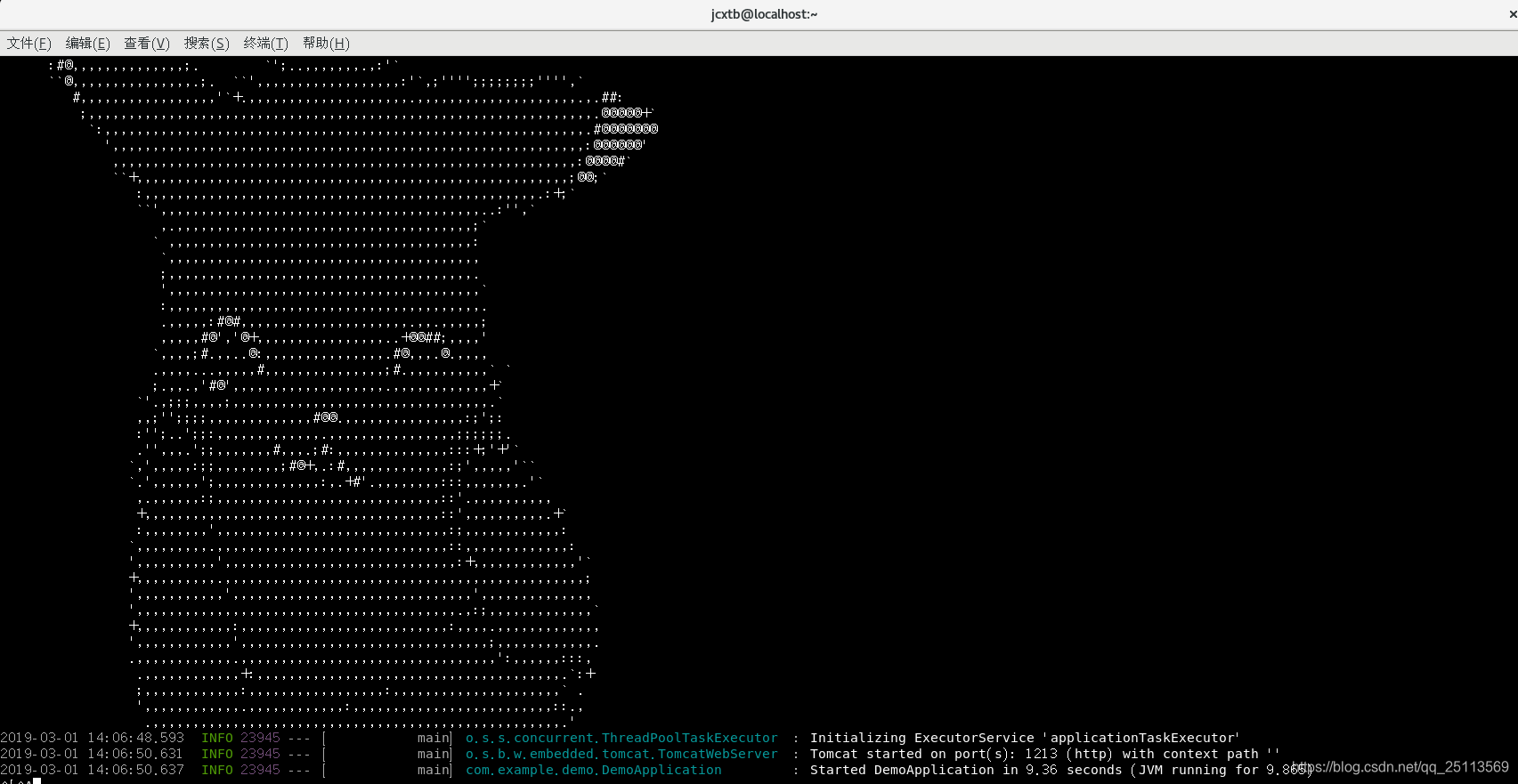1518x784 pixels.
Task: Click the timestamp 2019-03-01 14:06:50.631
Action: click(92, 754)
